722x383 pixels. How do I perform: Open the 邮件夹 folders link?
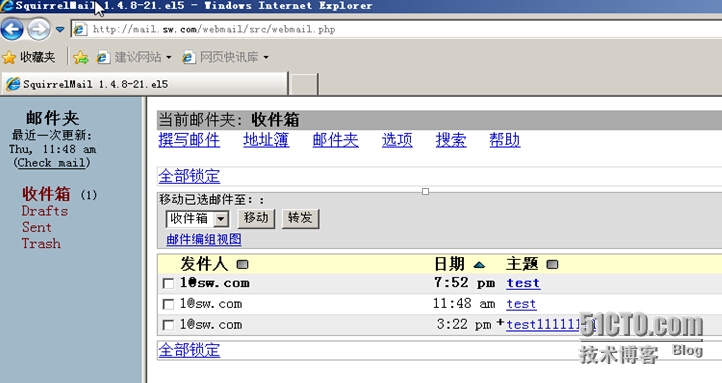point(335,139)
